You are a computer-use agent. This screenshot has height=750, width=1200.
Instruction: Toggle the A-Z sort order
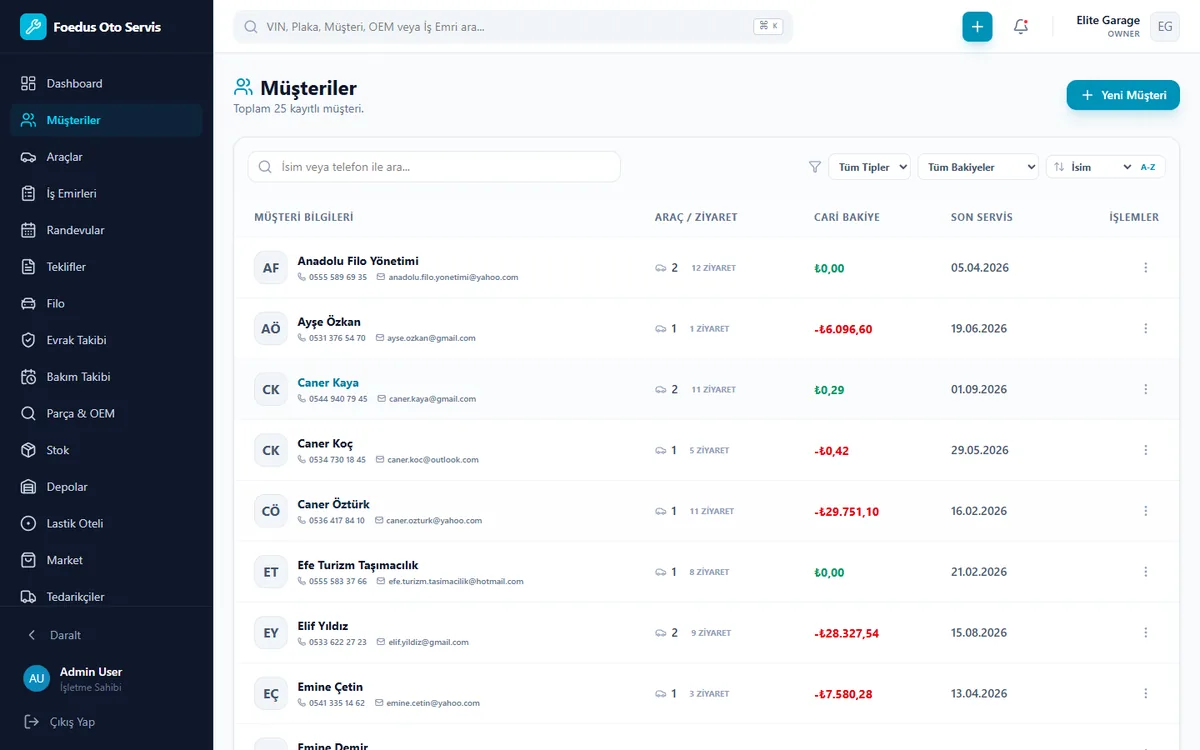(x=1148, y=167)
